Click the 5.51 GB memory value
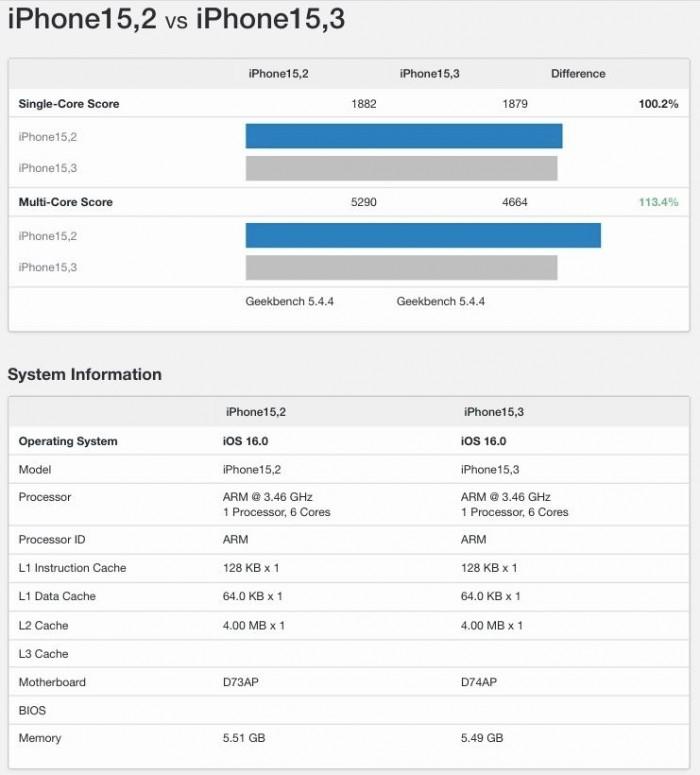Image resolution: width=700 pixels, height=775 pixels. click(244, 738)
